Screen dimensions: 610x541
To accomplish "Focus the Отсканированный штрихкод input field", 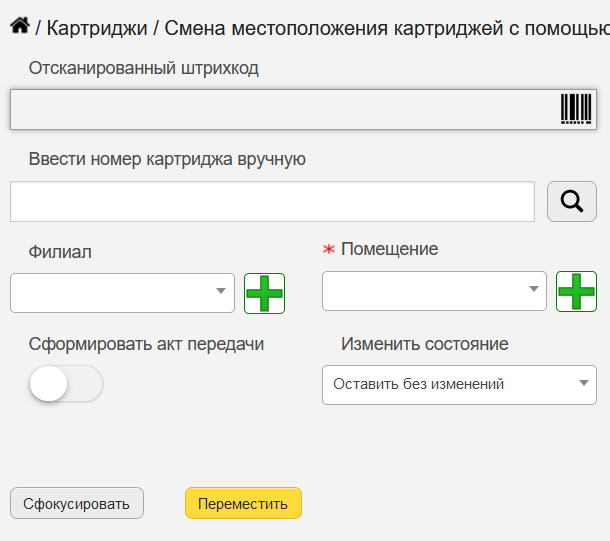I will [x=303, y=109].
